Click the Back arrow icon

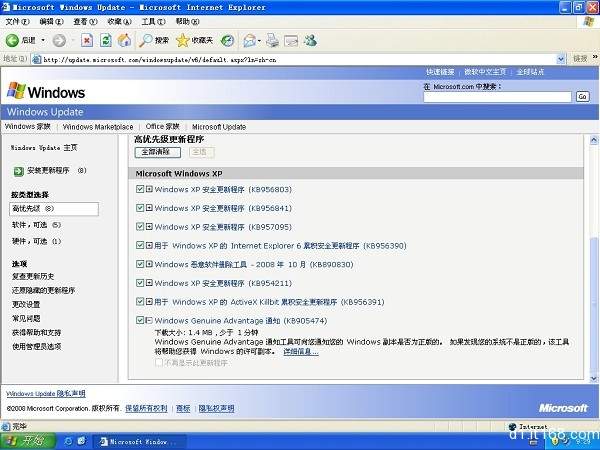[12, 40]
